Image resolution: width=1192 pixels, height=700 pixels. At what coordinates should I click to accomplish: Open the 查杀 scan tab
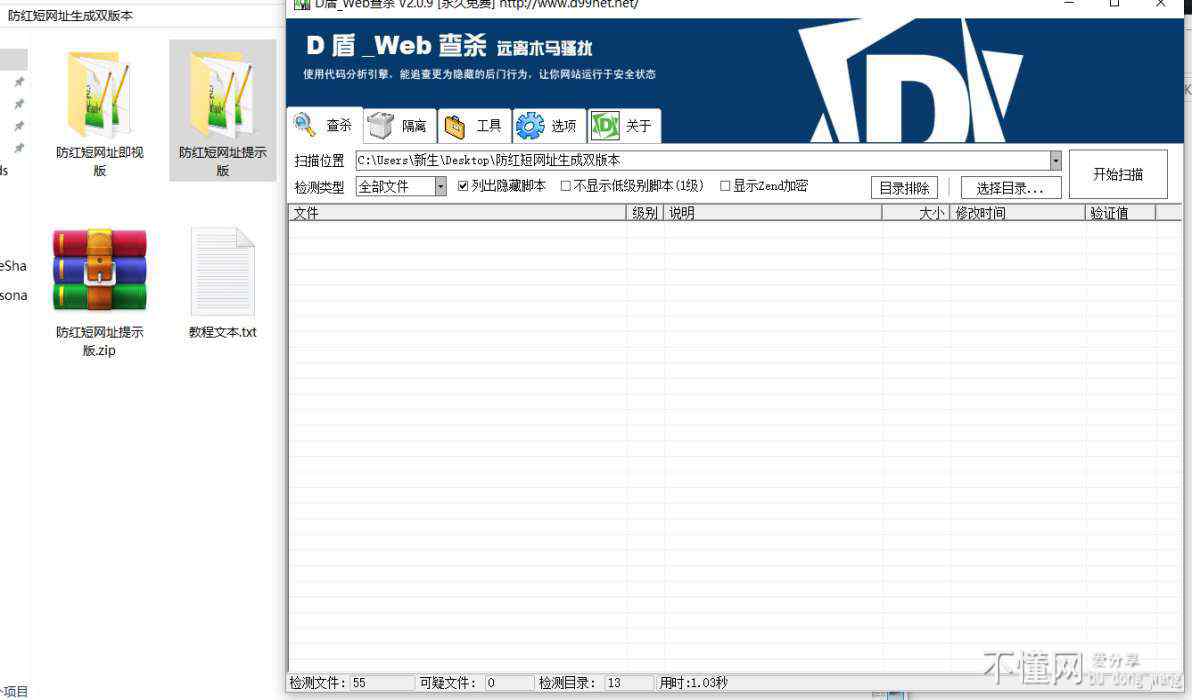coord(325,125)
